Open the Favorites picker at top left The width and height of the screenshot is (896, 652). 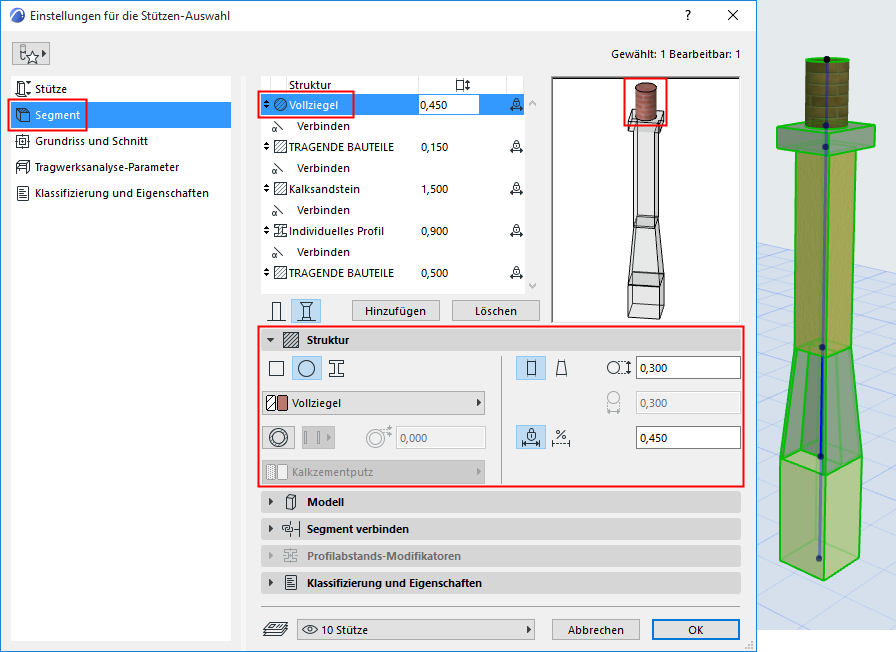click(x=30, y=52)
